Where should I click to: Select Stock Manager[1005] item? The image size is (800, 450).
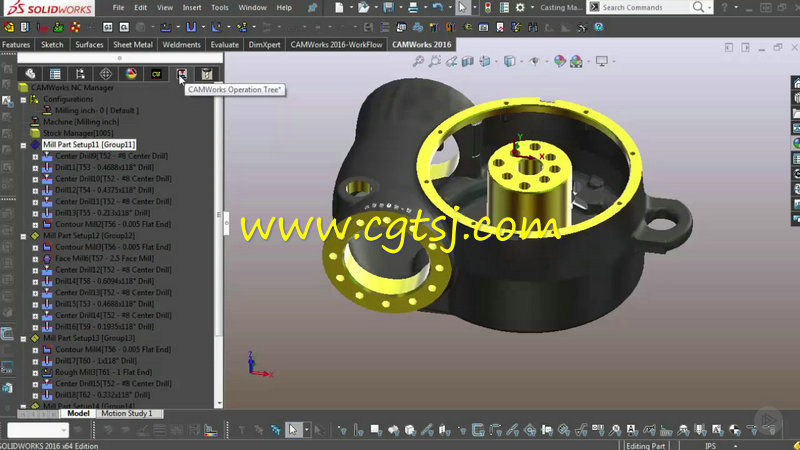78,133
